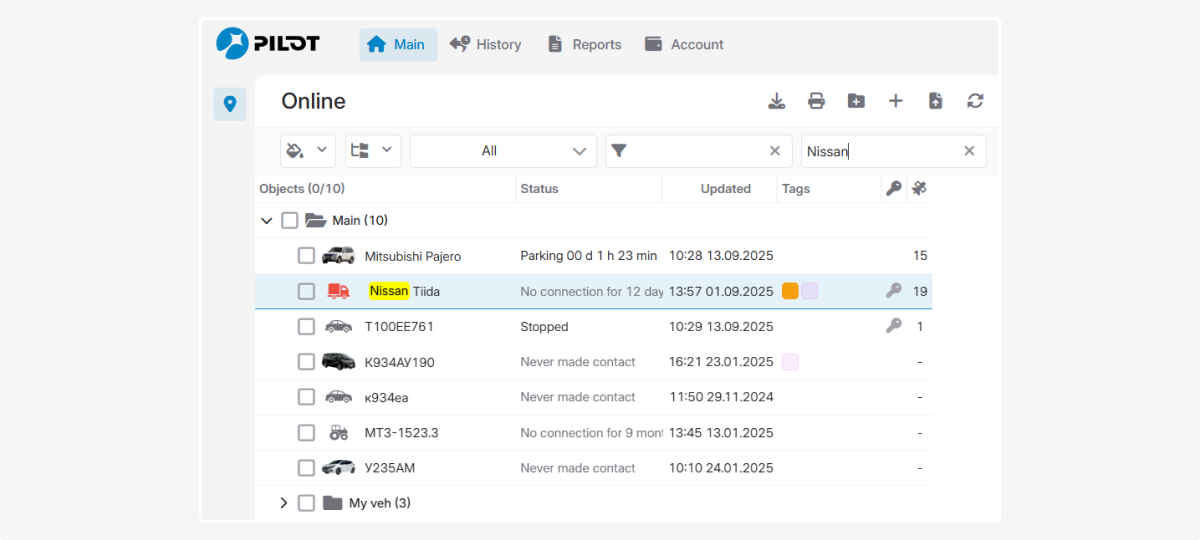Viewport: 1200px width, 540px height.
Task: Click the map pin icon in sidebar
Action: pos(230,104)
